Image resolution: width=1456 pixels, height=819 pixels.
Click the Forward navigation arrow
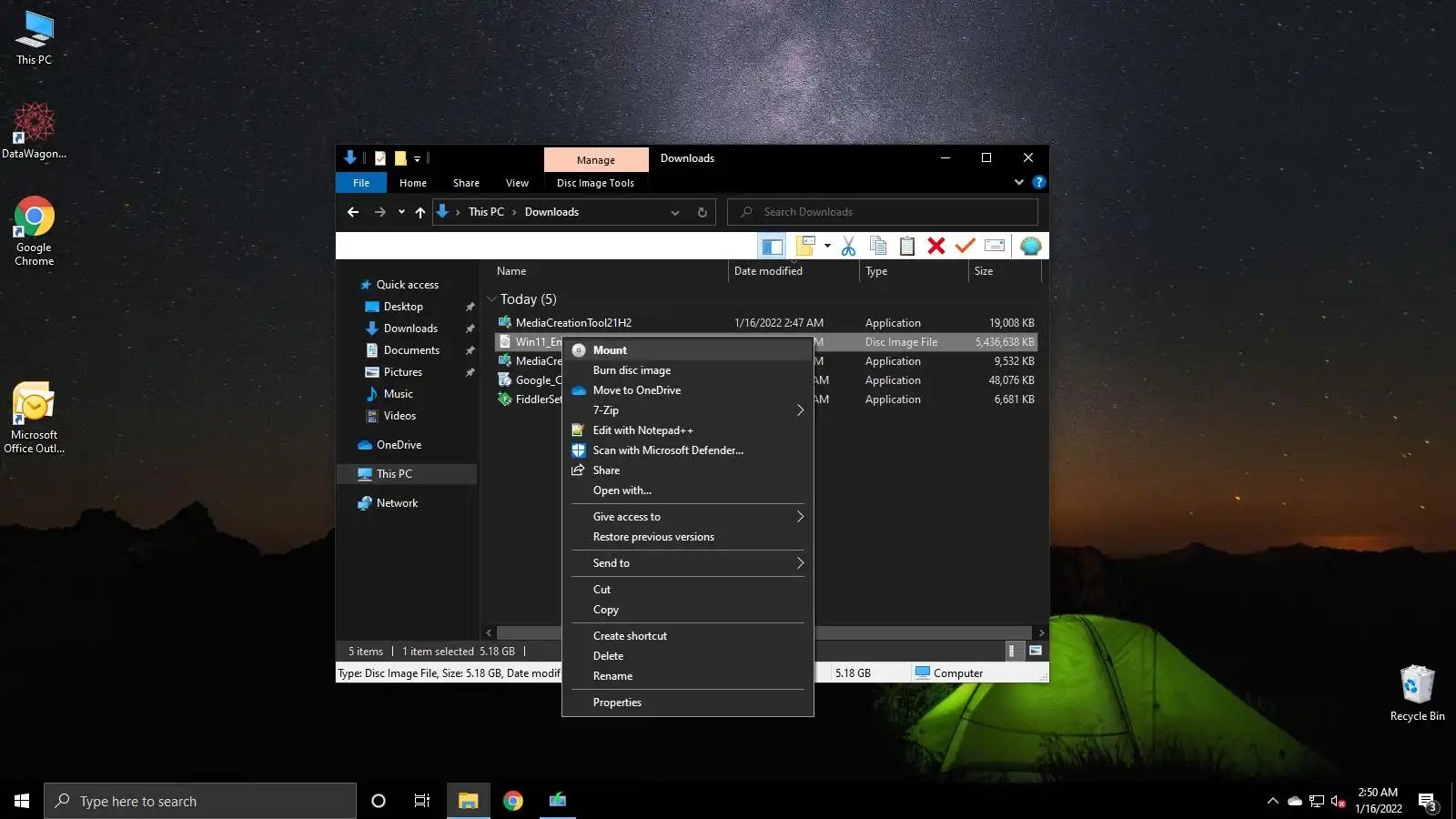(x=379, y=212)
